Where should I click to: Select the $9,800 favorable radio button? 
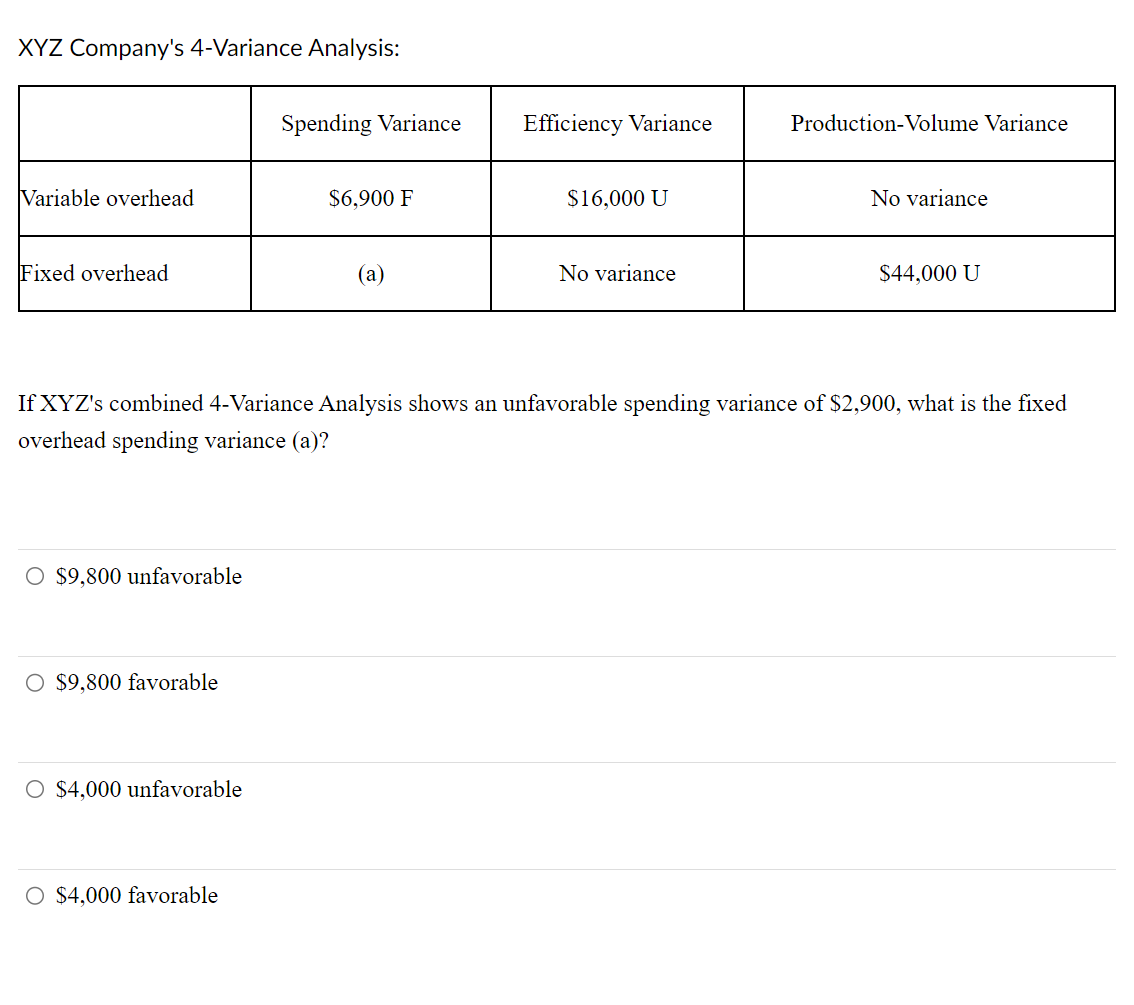point(34,682)
